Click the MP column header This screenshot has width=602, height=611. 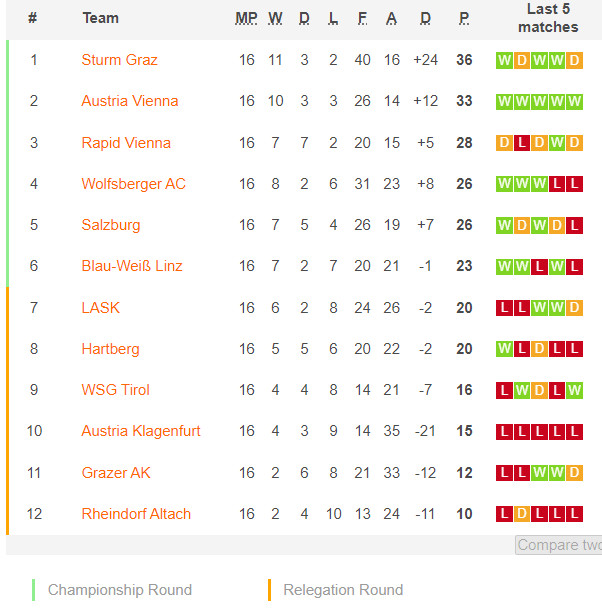point(246,18)
